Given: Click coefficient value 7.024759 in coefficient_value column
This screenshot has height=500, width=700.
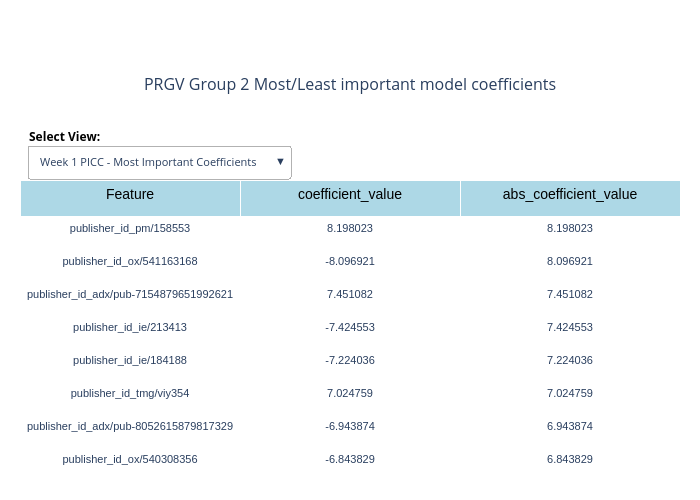Looking at the screenshot, I should [350, 393].
